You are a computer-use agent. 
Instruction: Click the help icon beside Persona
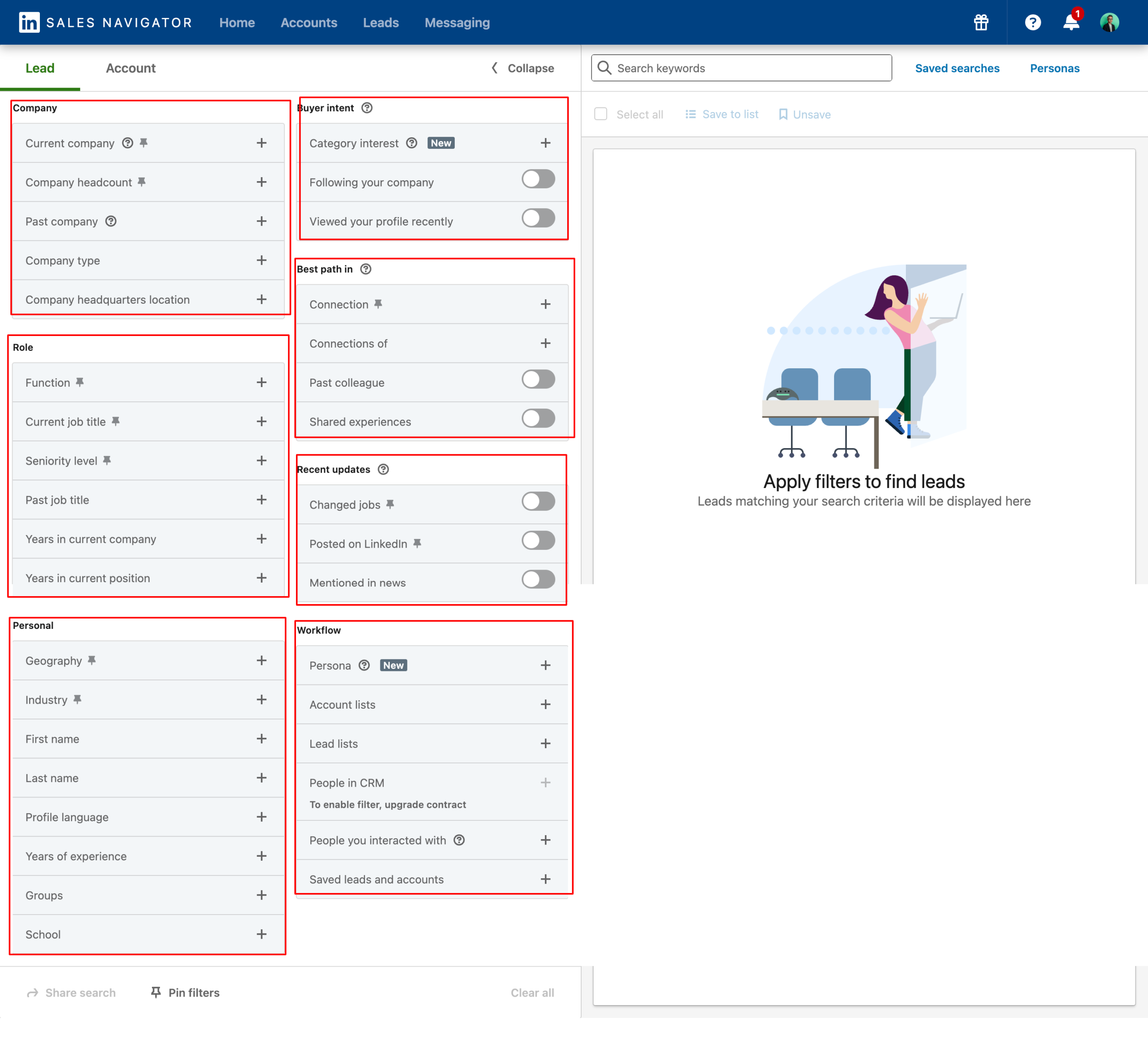(x=364, y=665)
